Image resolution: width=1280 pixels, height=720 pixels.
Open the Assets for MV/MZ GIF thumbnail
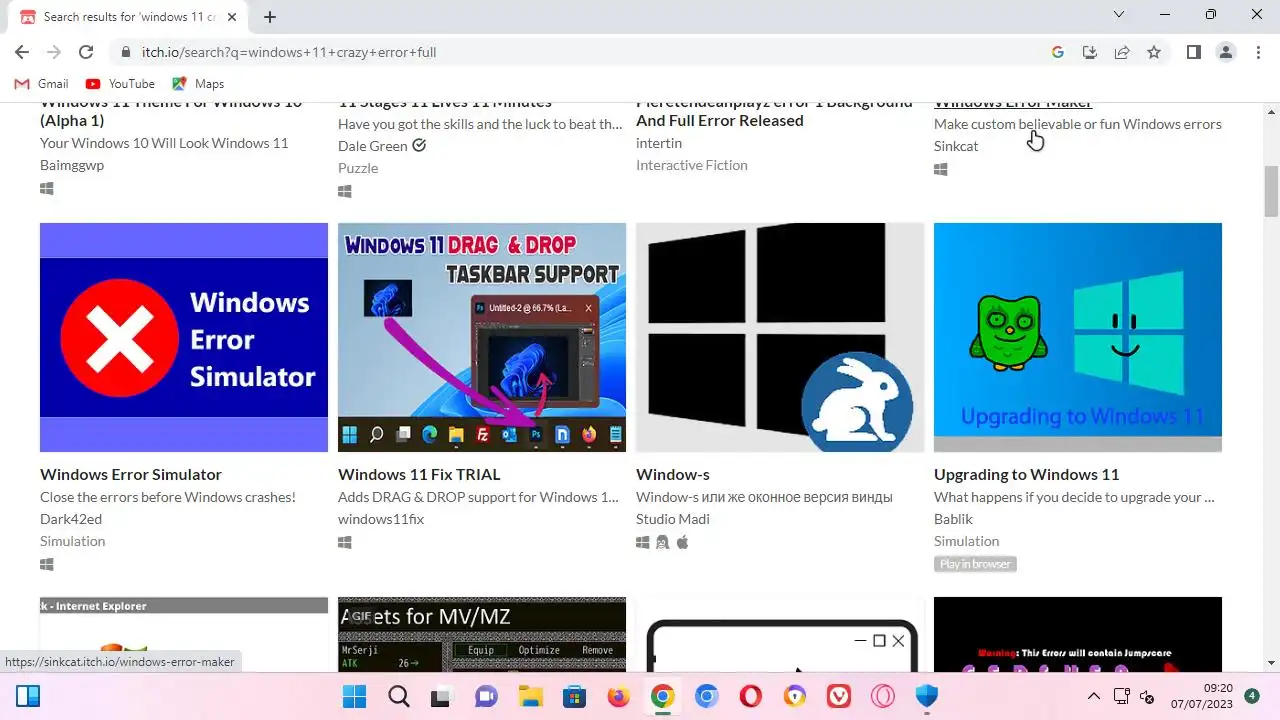482,634
